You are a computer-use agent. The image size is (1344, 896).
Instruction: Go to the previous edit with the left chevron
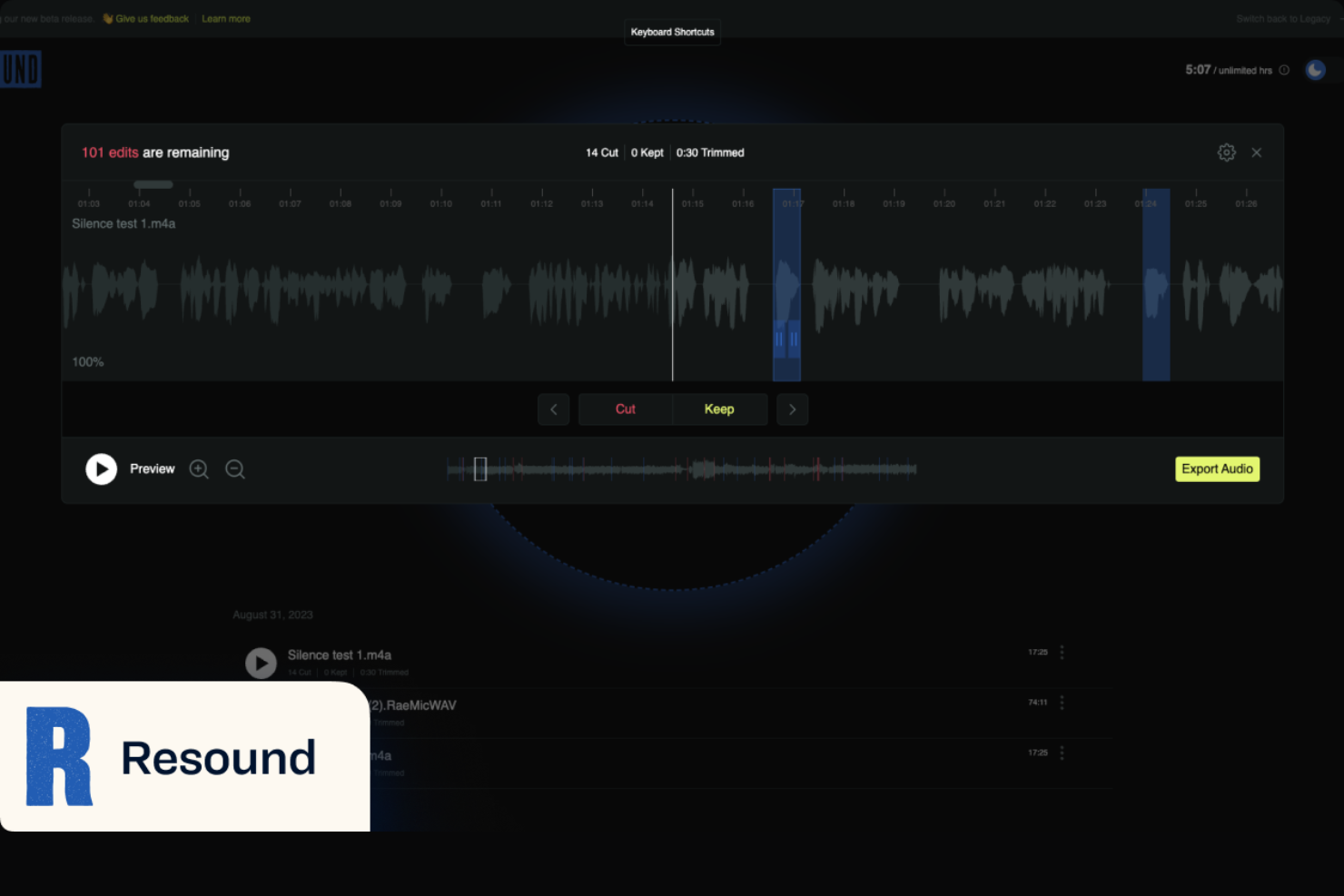click(x=554, y=409)
